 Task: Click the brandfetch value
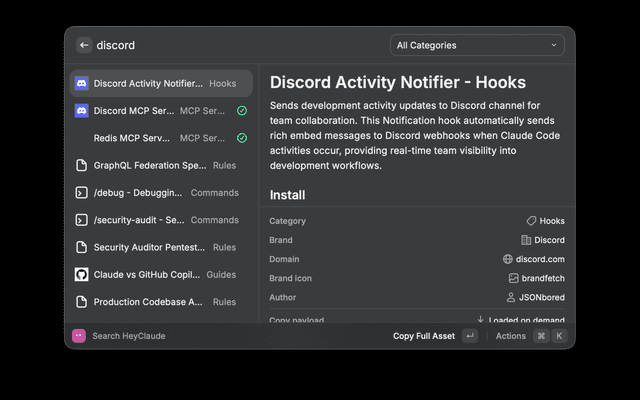tap(543, 278)
